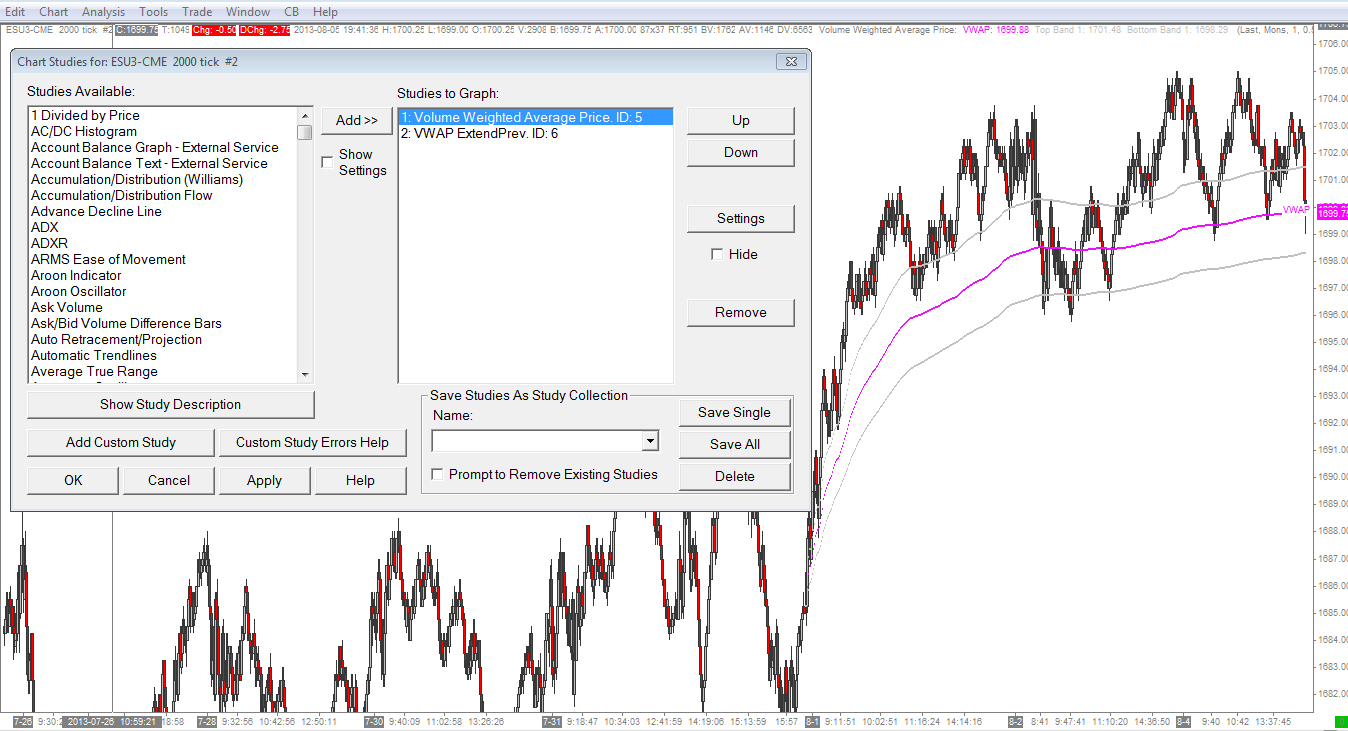Open the CB menu

click(292, 12)
